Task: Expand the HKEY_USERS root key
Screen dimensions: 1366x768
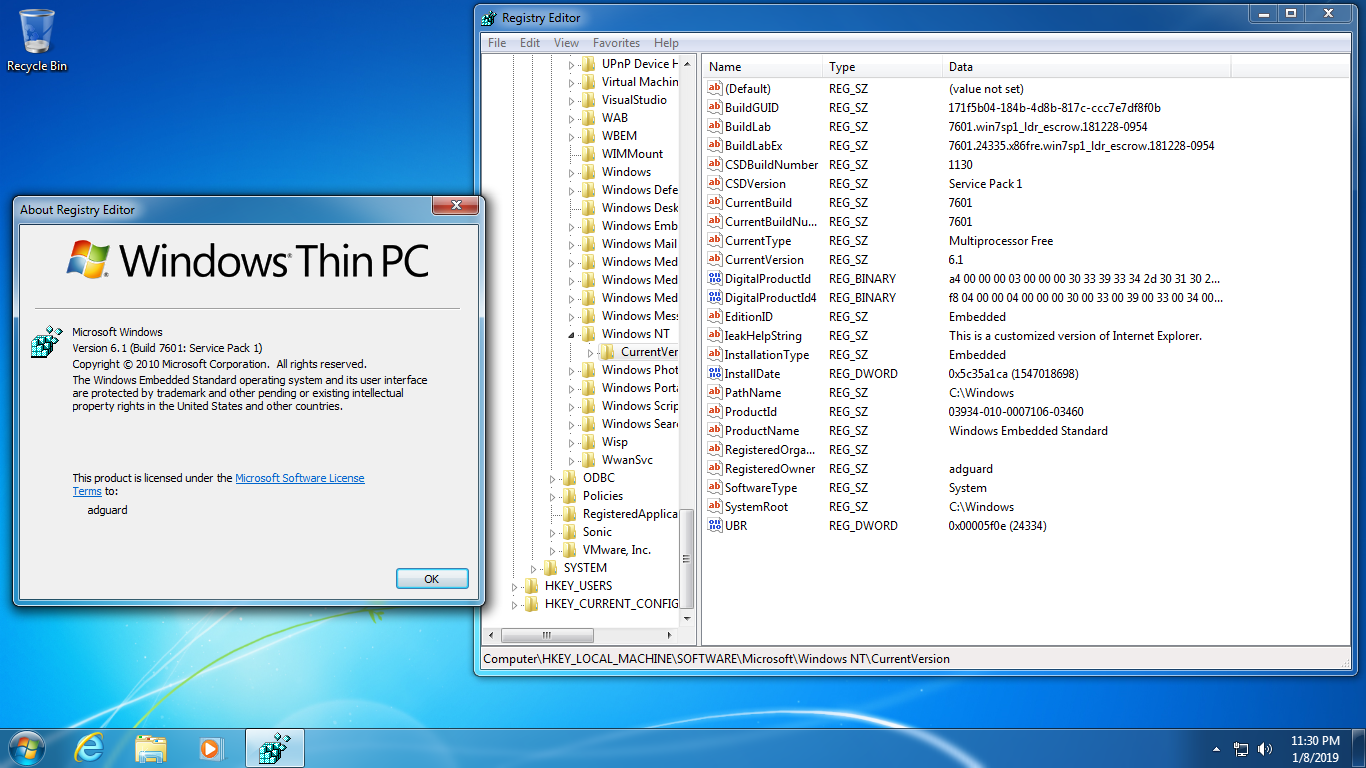Action: [x=515, y=586]
